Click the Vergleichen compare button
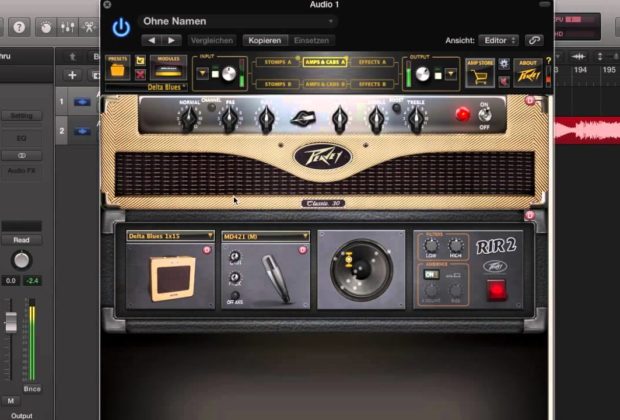The width and height of the screenshot is (620, 420). (x=212, y=40)
